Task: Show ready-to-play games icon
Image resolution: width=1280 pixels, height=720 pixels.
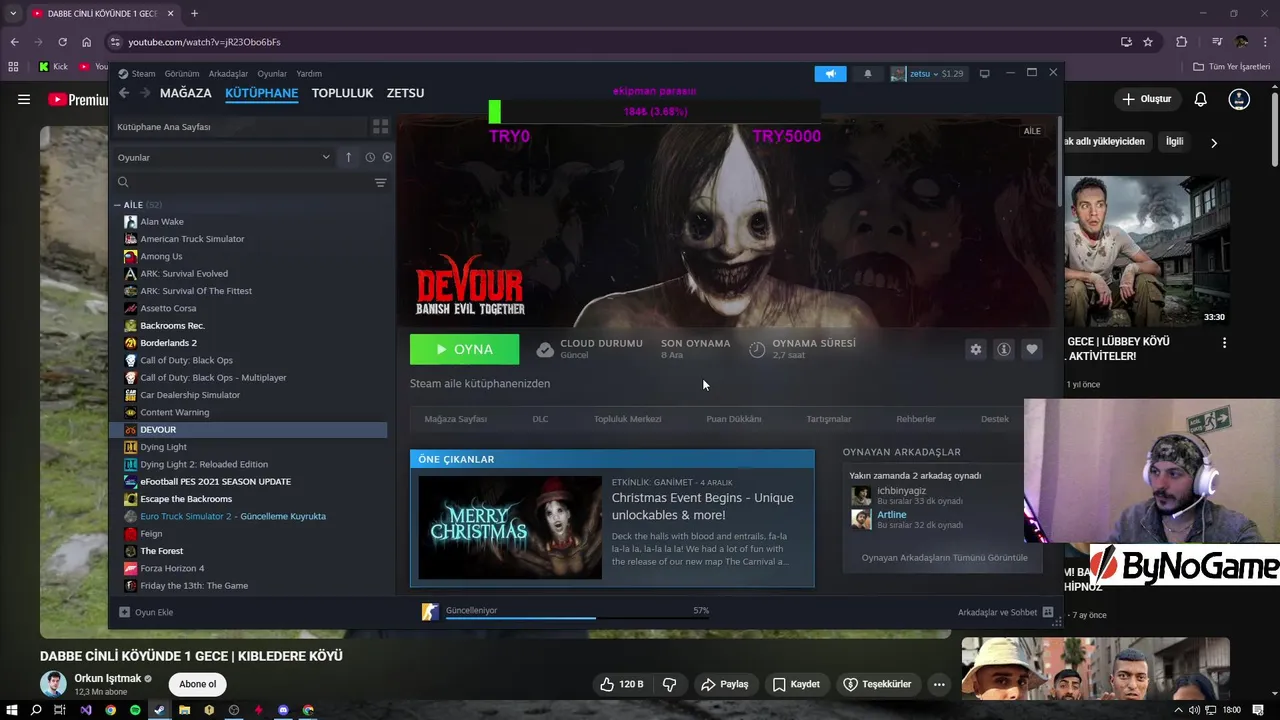Action: point(387,157)
